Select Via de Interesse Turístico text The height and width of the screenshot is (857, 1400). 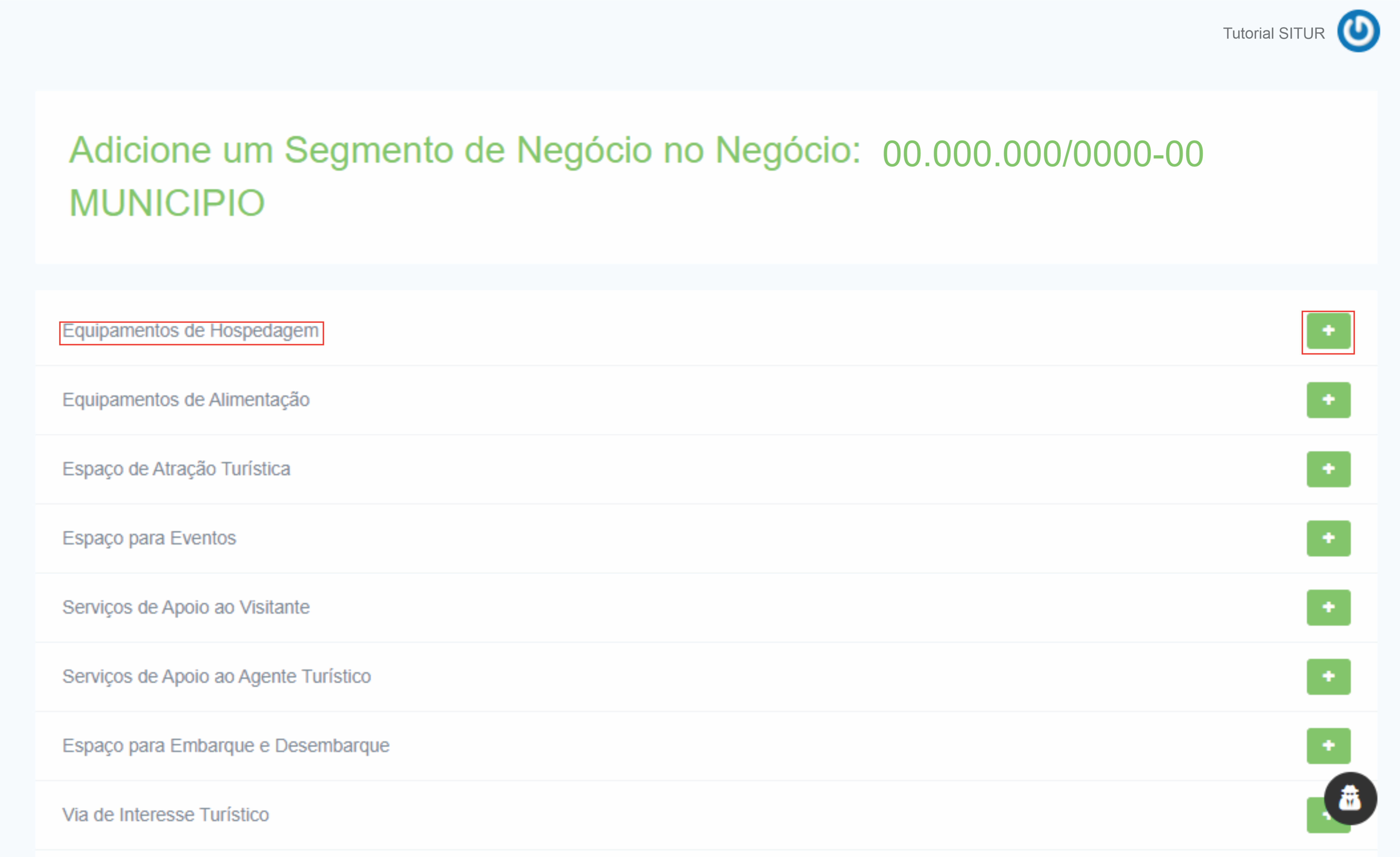(x=165, y=815)
